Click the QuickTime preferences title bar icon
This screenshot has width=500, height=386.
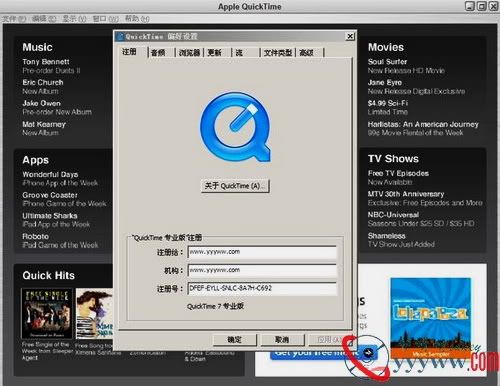(x=120, y=36)
